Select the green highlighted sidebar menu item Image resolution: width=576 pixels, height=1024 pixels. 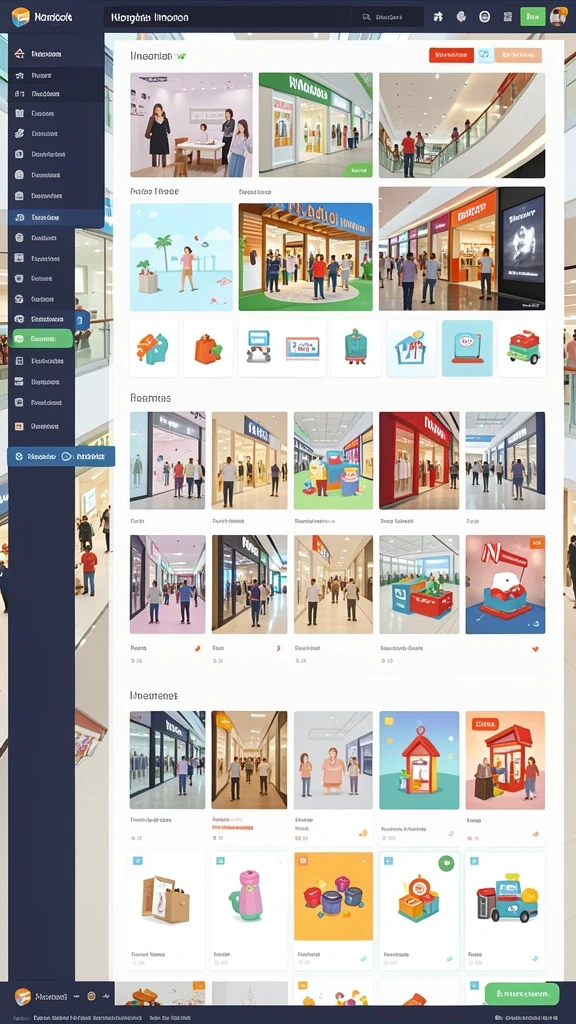pos(42,339)
